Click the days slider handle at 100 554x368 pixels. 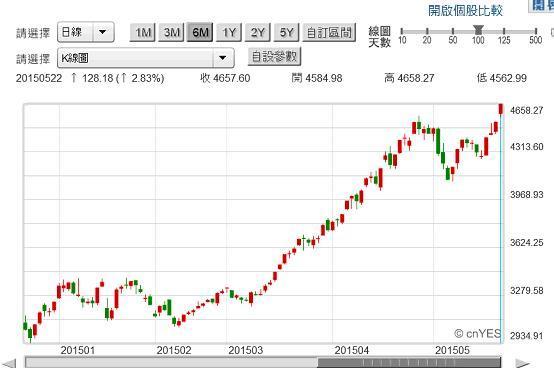point(478,30)
